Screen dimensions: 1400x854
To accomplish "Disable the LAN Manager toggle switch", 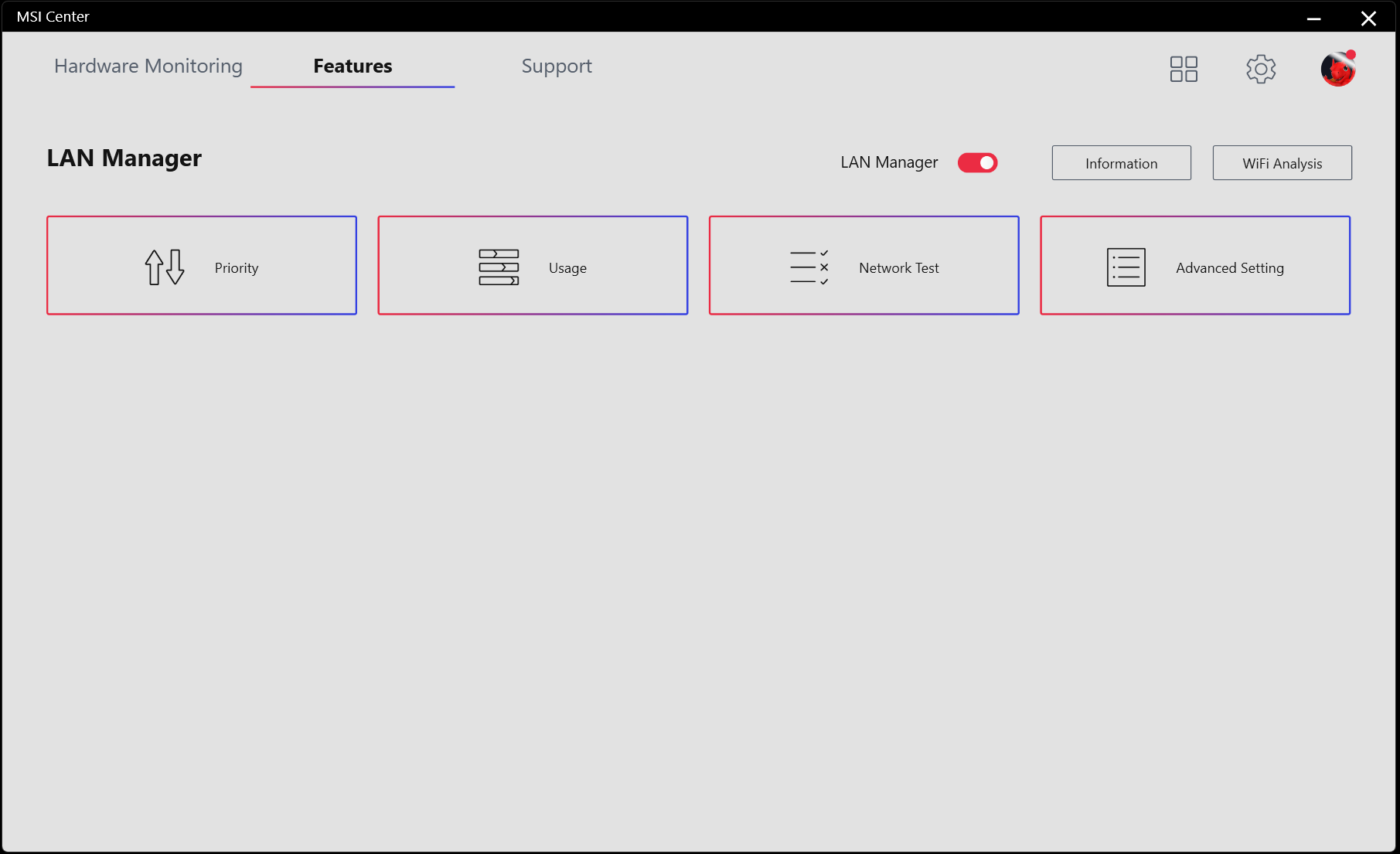I will tap(977, 162).
